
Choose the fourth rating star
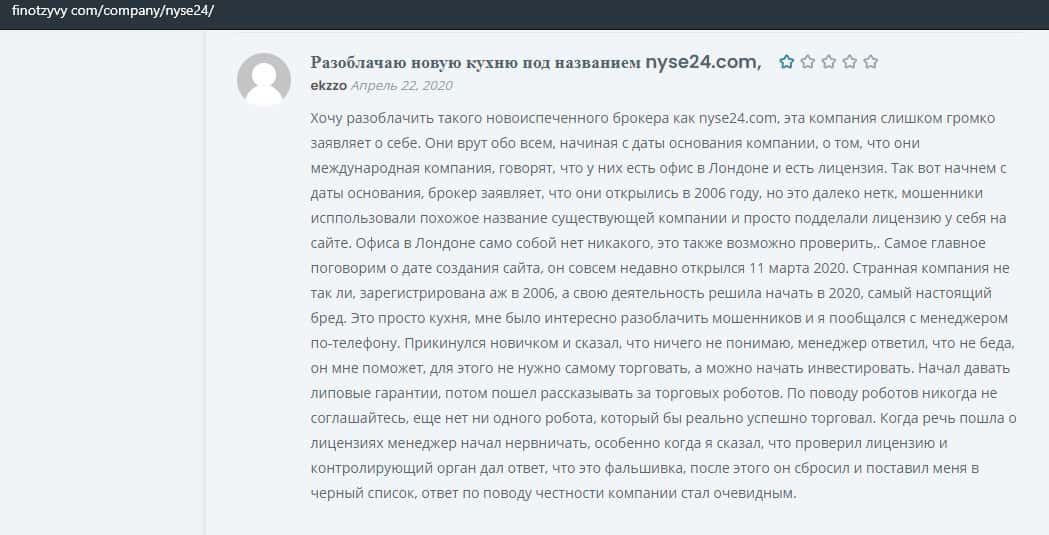(849, 62)
